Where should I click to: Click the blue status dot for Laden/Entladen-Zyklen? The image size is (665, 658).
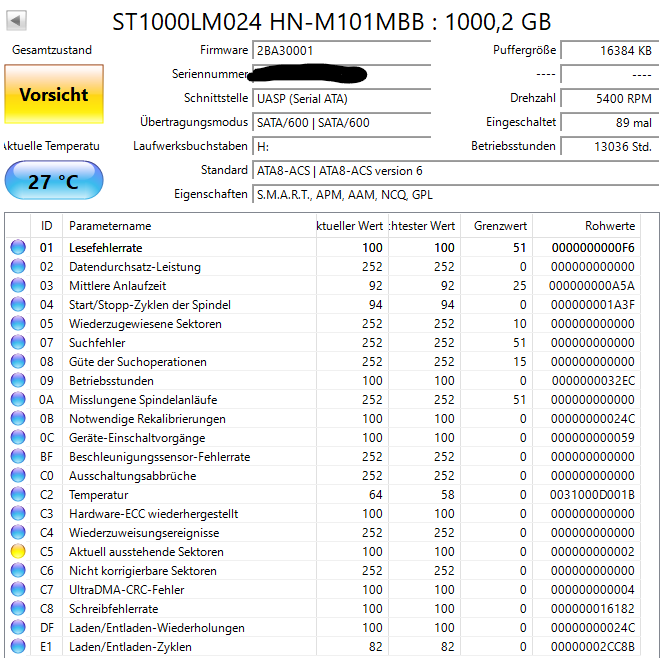tap(18, 646)
